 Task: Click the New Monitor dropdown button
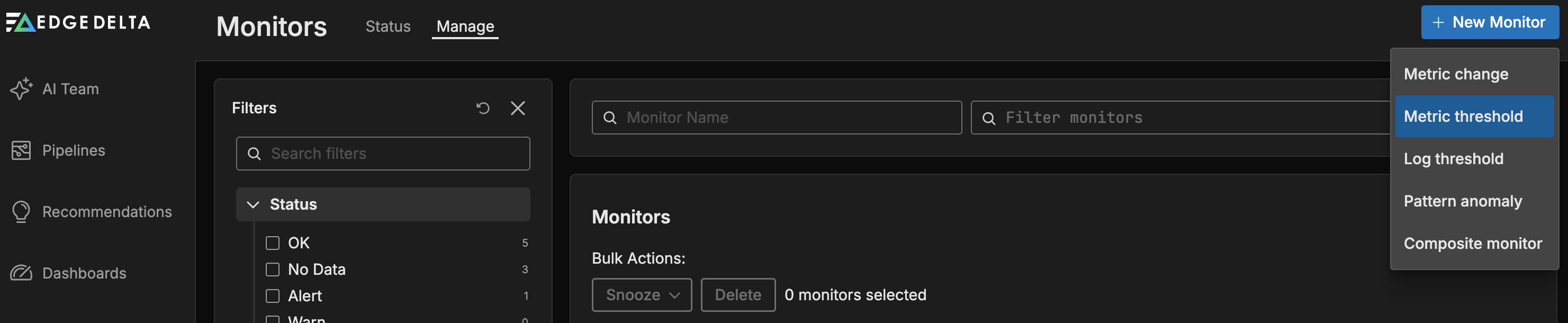(1489, 23)
